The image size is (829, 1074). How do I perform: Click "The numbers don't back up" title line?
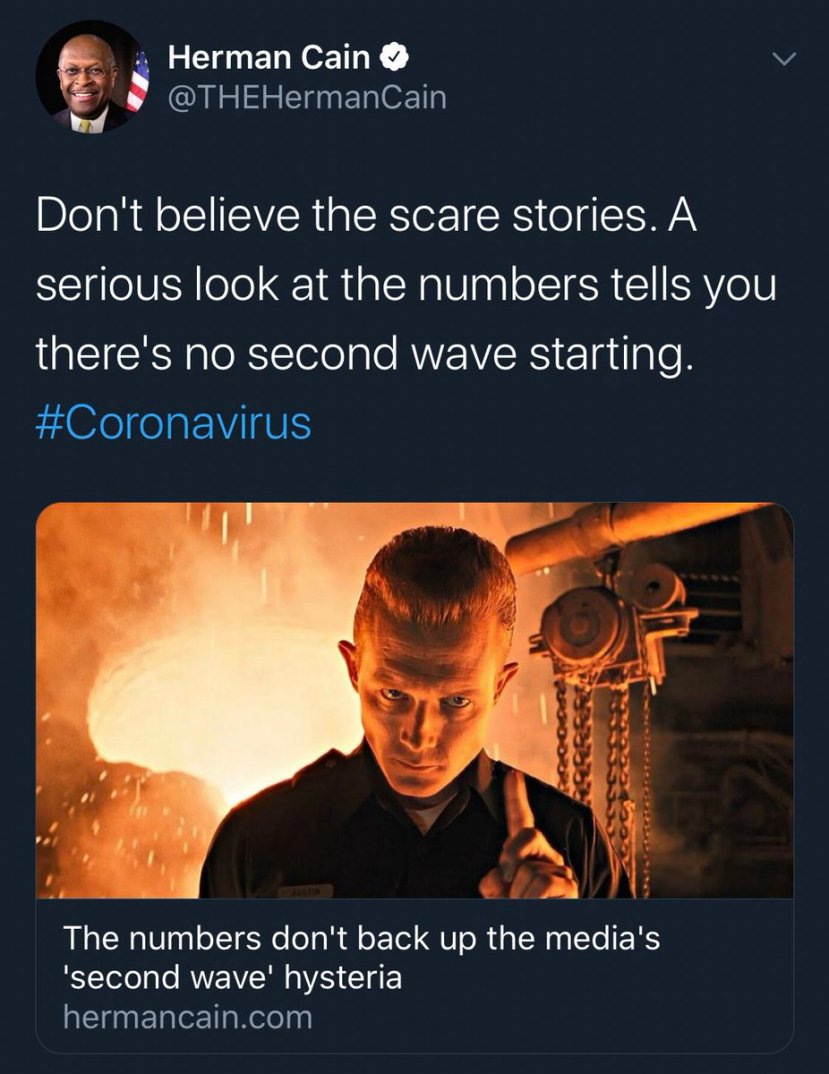click(x=362, y=938)
